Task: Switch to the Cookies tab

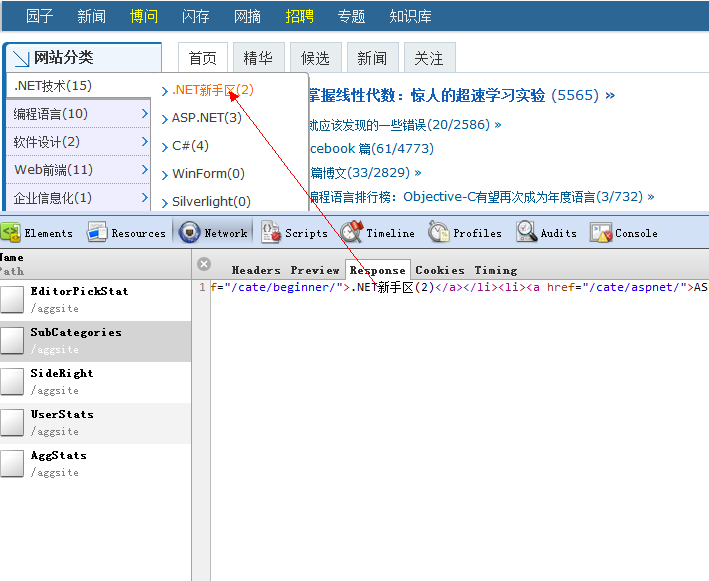Action: click(x=440, y=270)
